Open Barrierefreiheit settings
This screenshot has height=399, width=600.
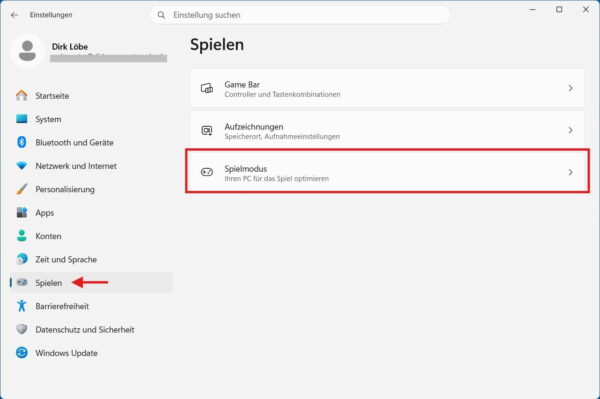91,306
